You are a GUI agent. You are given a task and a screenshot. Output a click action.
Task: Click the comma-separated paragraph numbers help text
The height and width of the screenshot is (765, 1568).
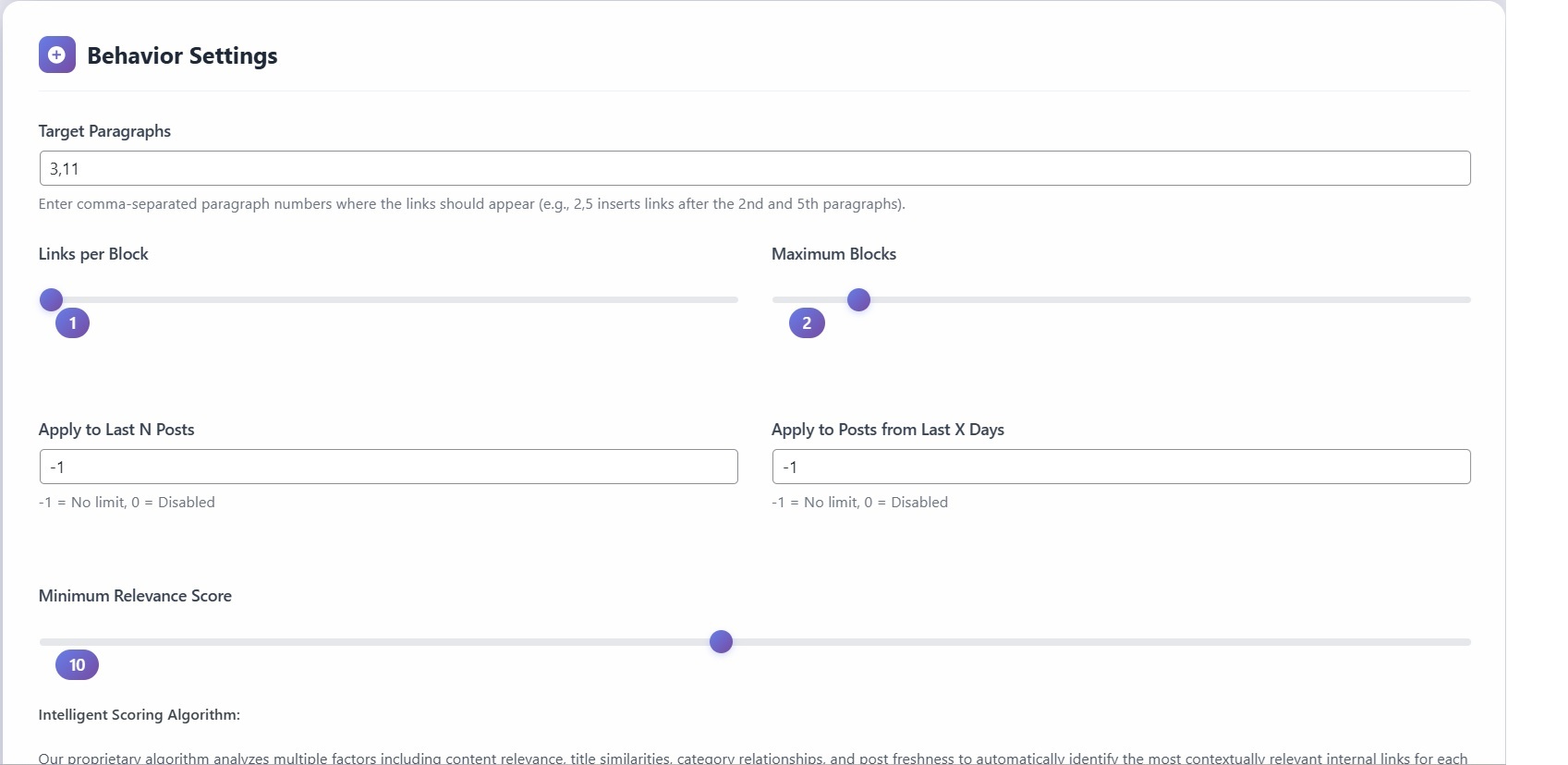(471, 204)
